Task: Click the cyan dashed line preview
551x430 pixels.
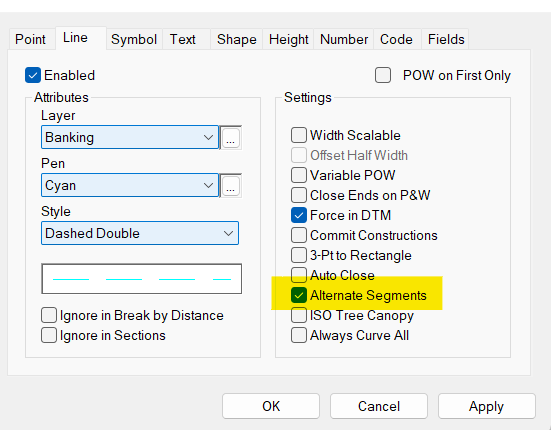Action: [142, 279]
